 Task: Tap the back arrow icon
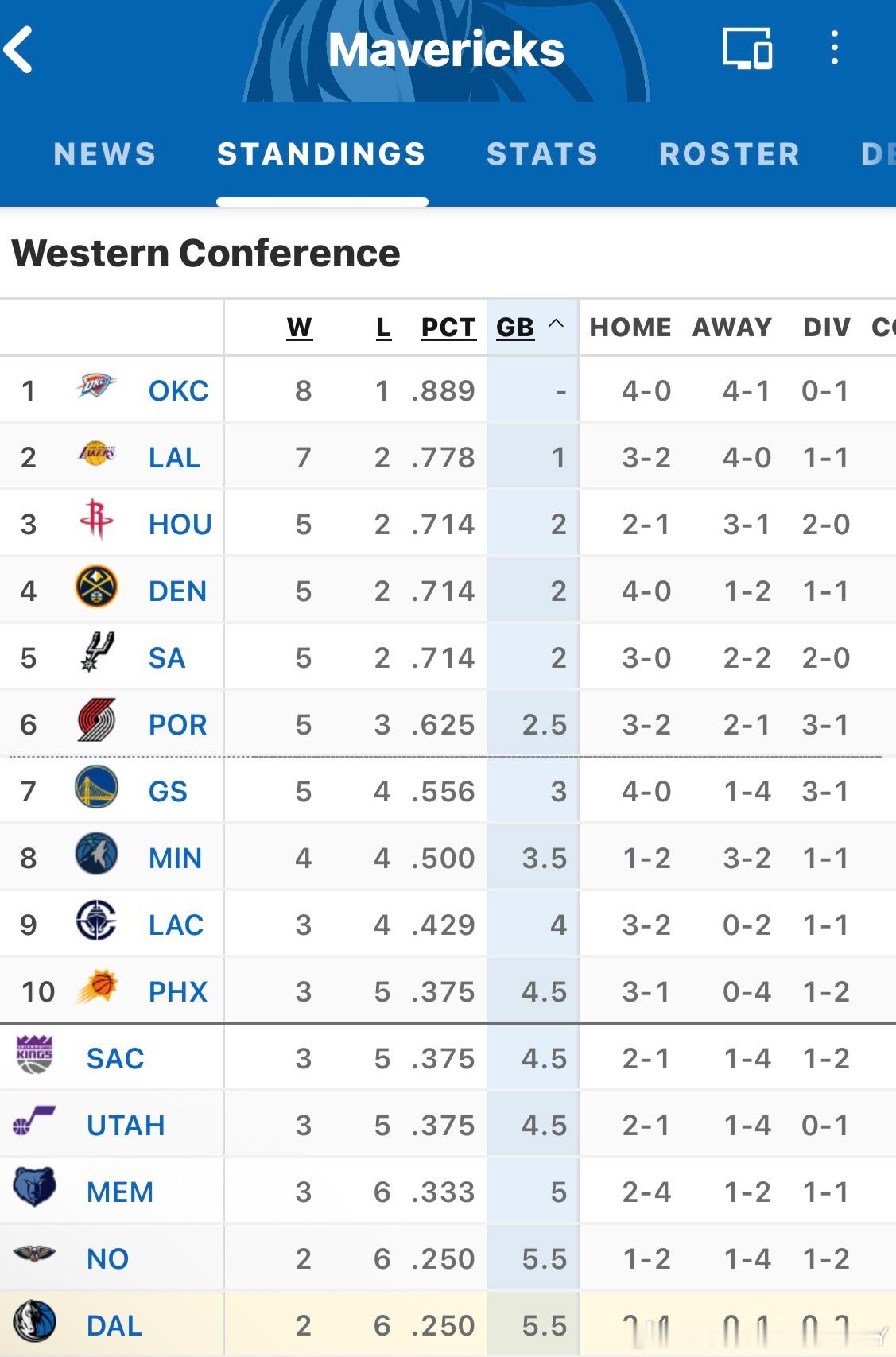[19, 49]
